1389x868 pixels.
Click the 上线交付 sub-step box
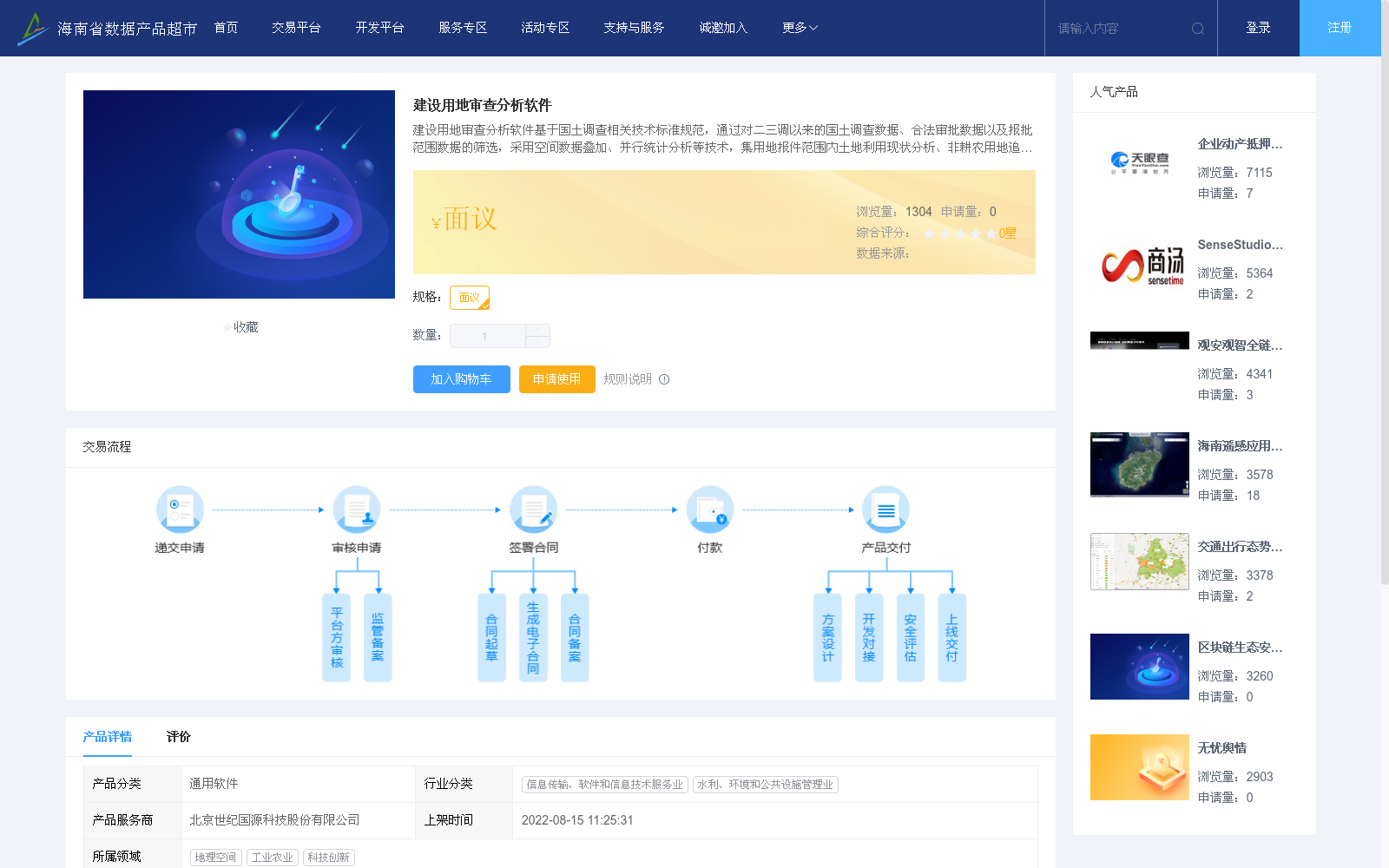click(952, 637)
